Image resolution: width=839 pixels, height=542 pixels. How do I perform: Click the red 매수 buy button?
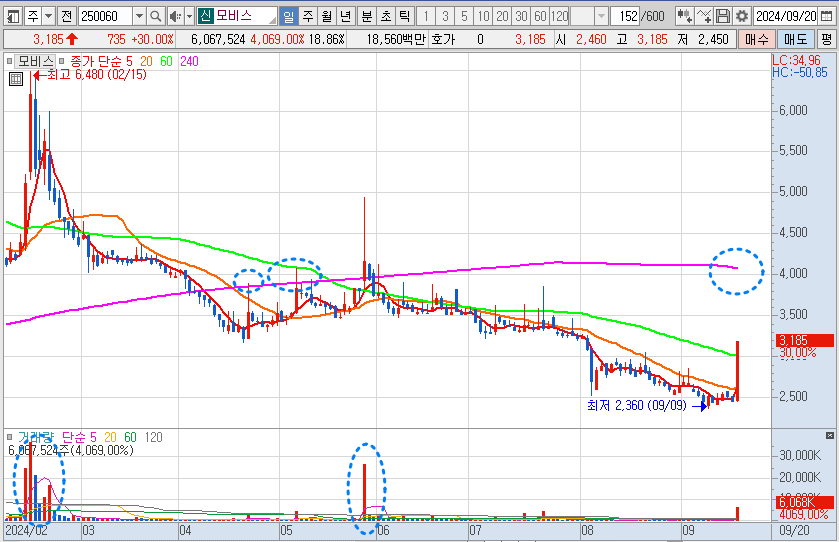756,39
